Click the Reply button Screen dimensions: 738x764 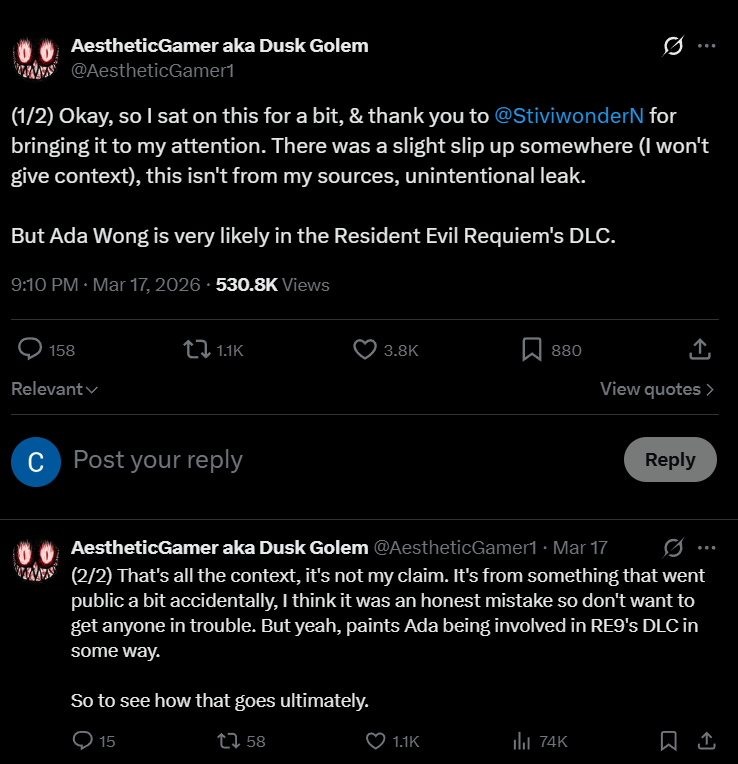click(x=670, y=460)
